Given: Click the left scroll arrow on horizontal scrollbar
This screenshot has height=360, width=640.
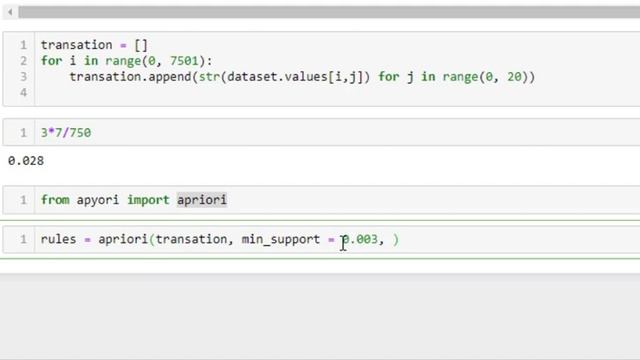Looking at the screenshot, I should click(x=10, y=12).
